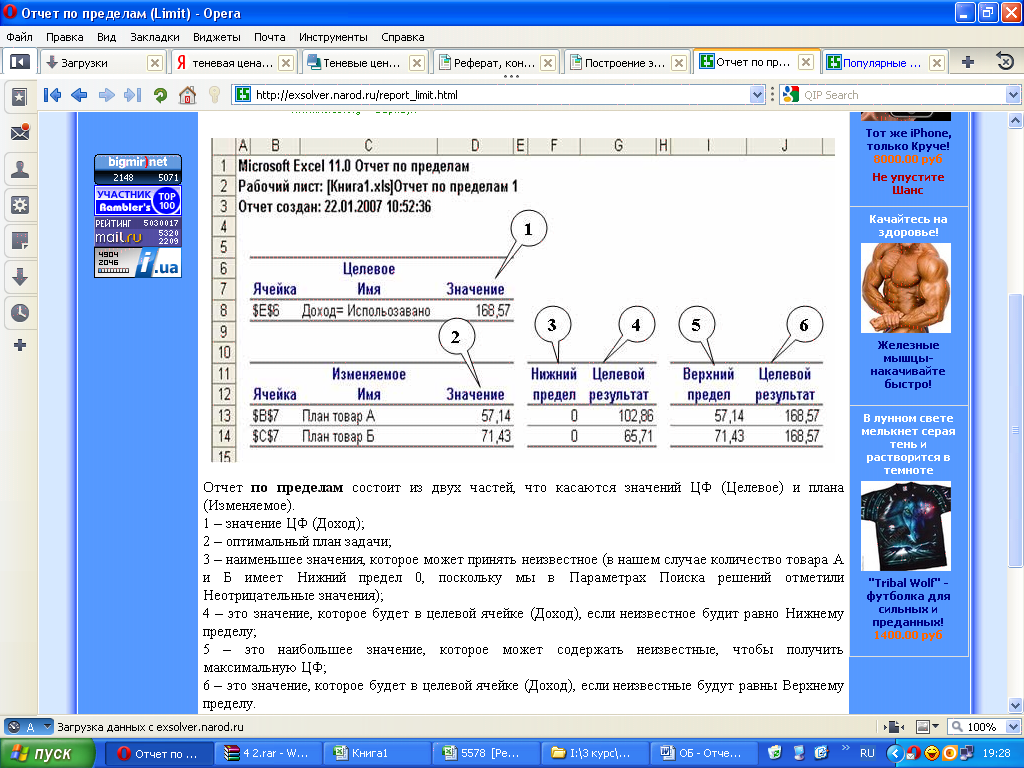Click the Fast Forward navigation button

pos(133,95)
